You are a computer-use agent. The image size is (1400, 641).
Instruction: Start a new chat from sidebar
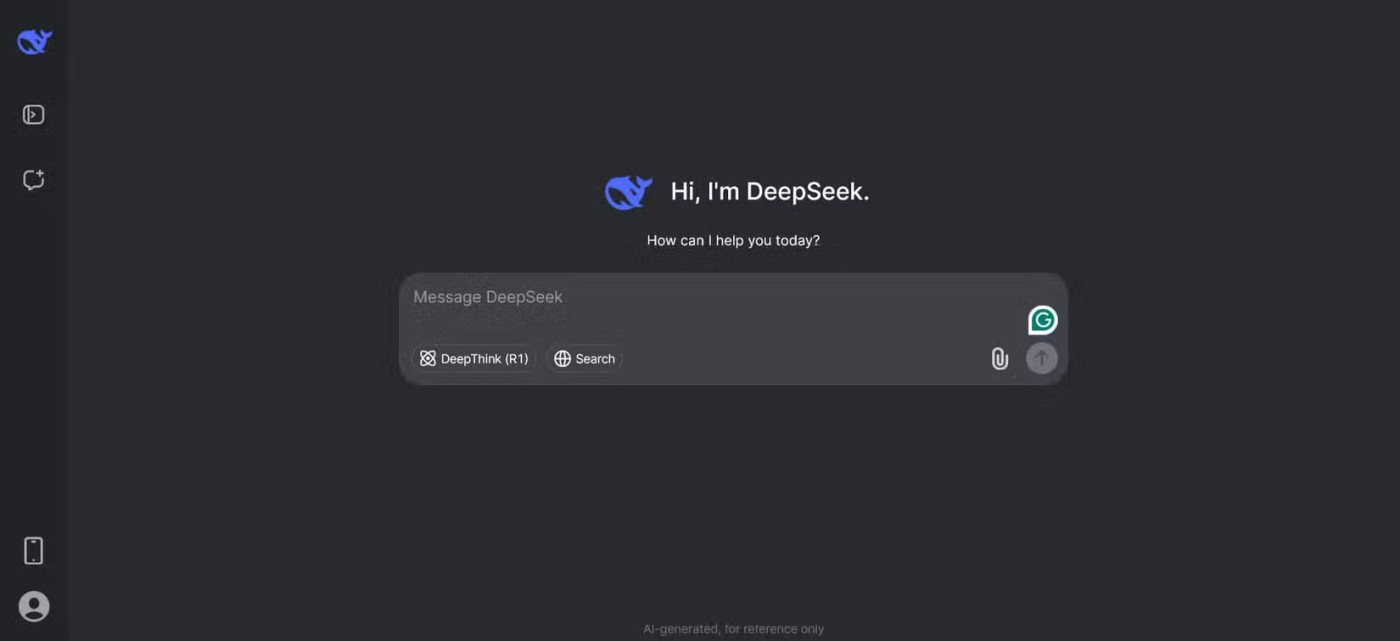click(34, 180)
